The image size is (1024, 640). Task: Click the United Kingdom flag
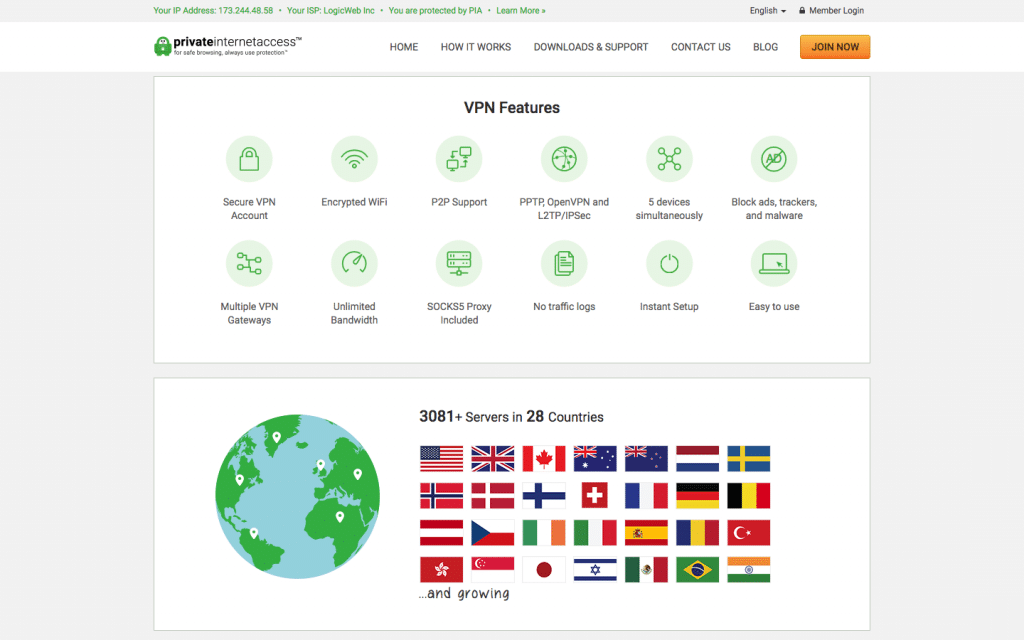492,458
